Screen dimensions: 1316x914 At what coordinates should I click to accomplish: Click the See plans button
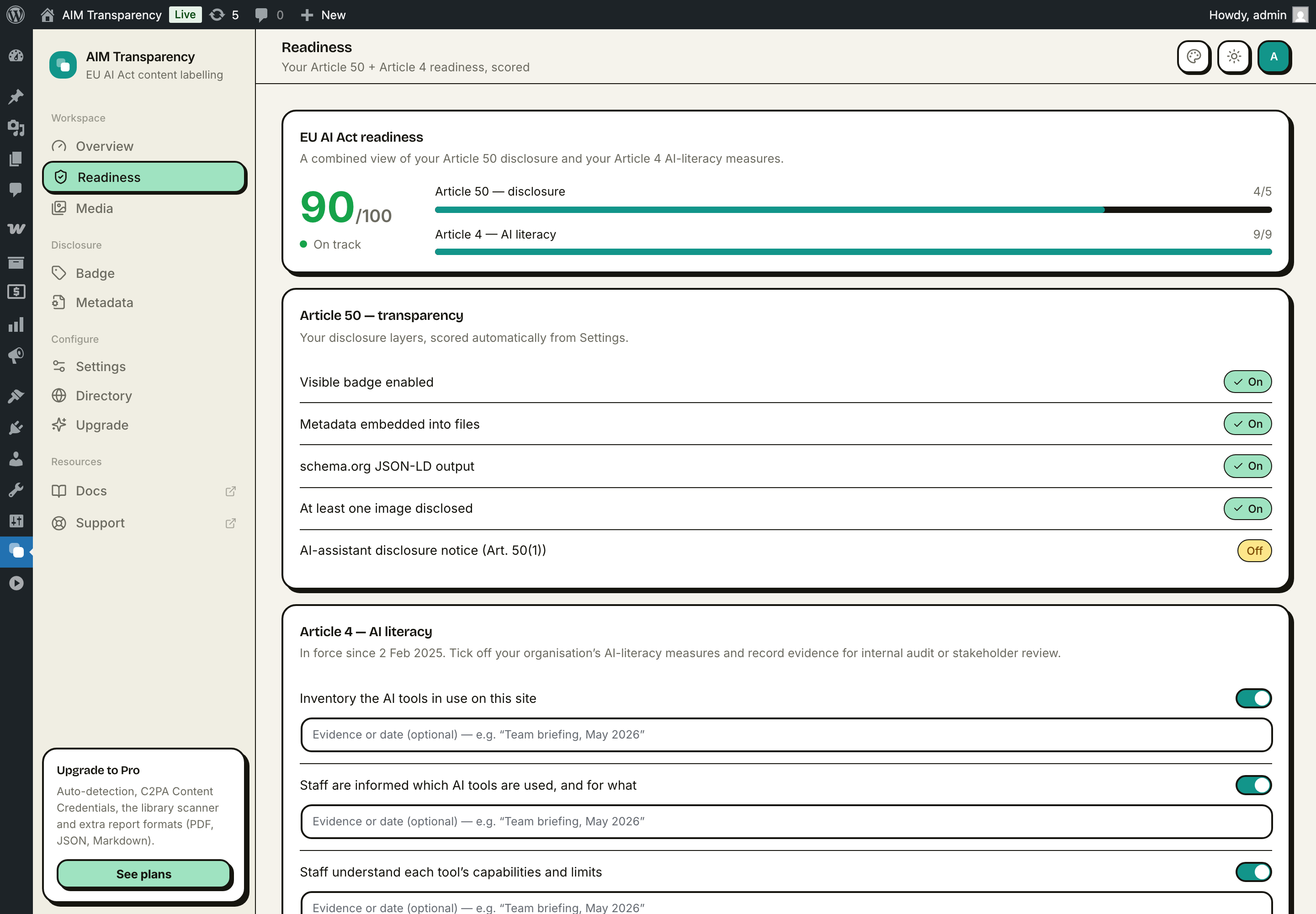[x=144, y=874]
